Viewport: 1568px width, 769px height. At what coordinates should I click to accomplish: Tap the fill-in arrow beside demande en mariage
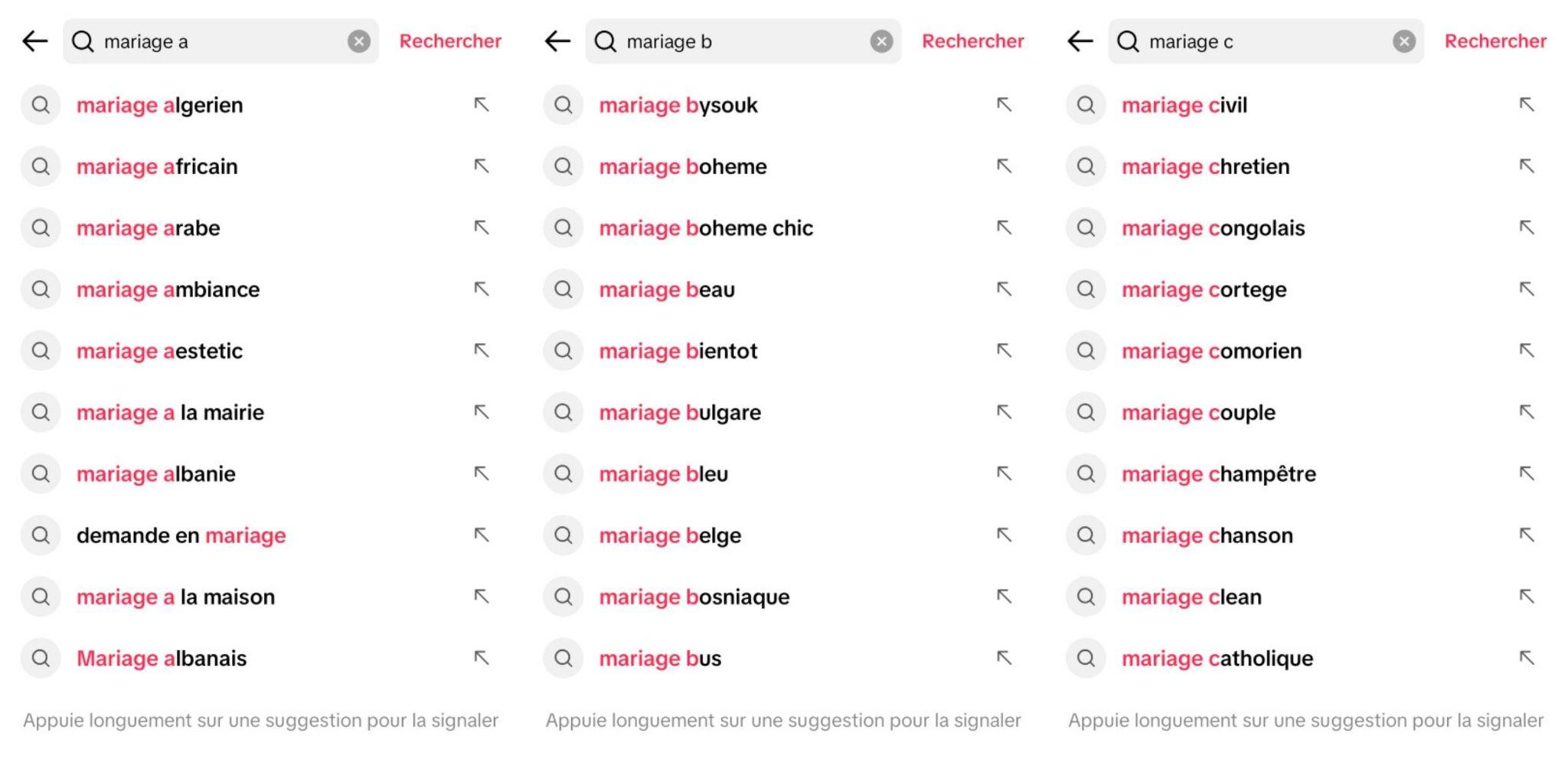click(481, 535)
